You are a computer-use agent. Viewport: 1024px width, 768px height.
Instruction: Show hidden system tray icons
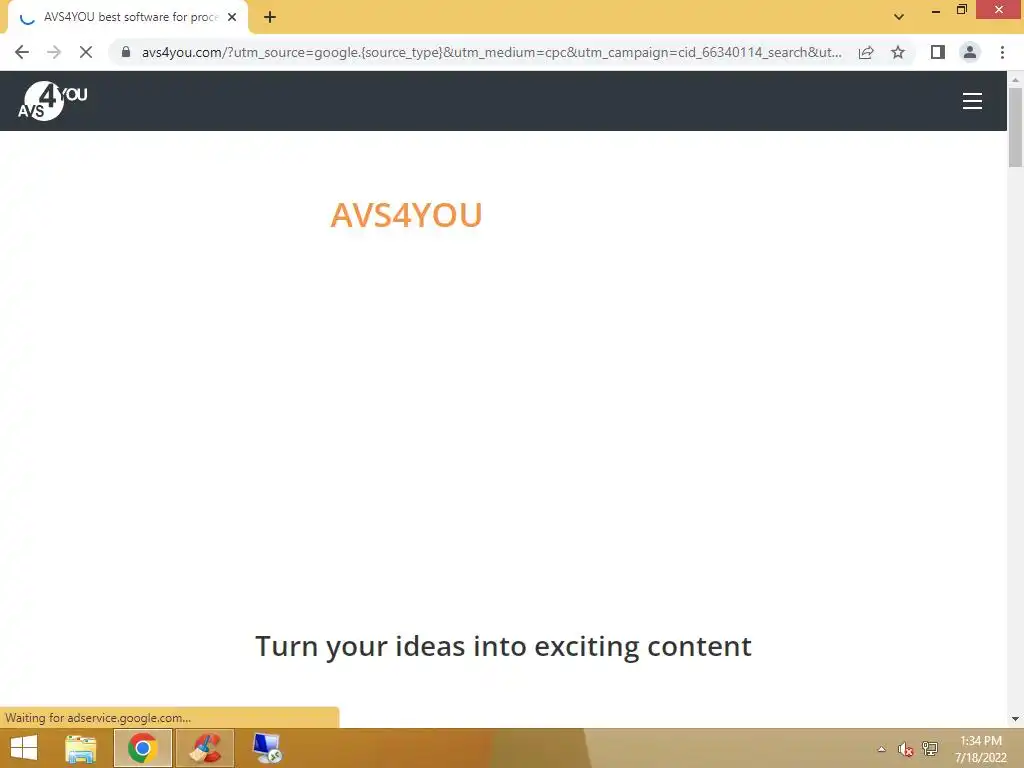click(x=882, y=749)
